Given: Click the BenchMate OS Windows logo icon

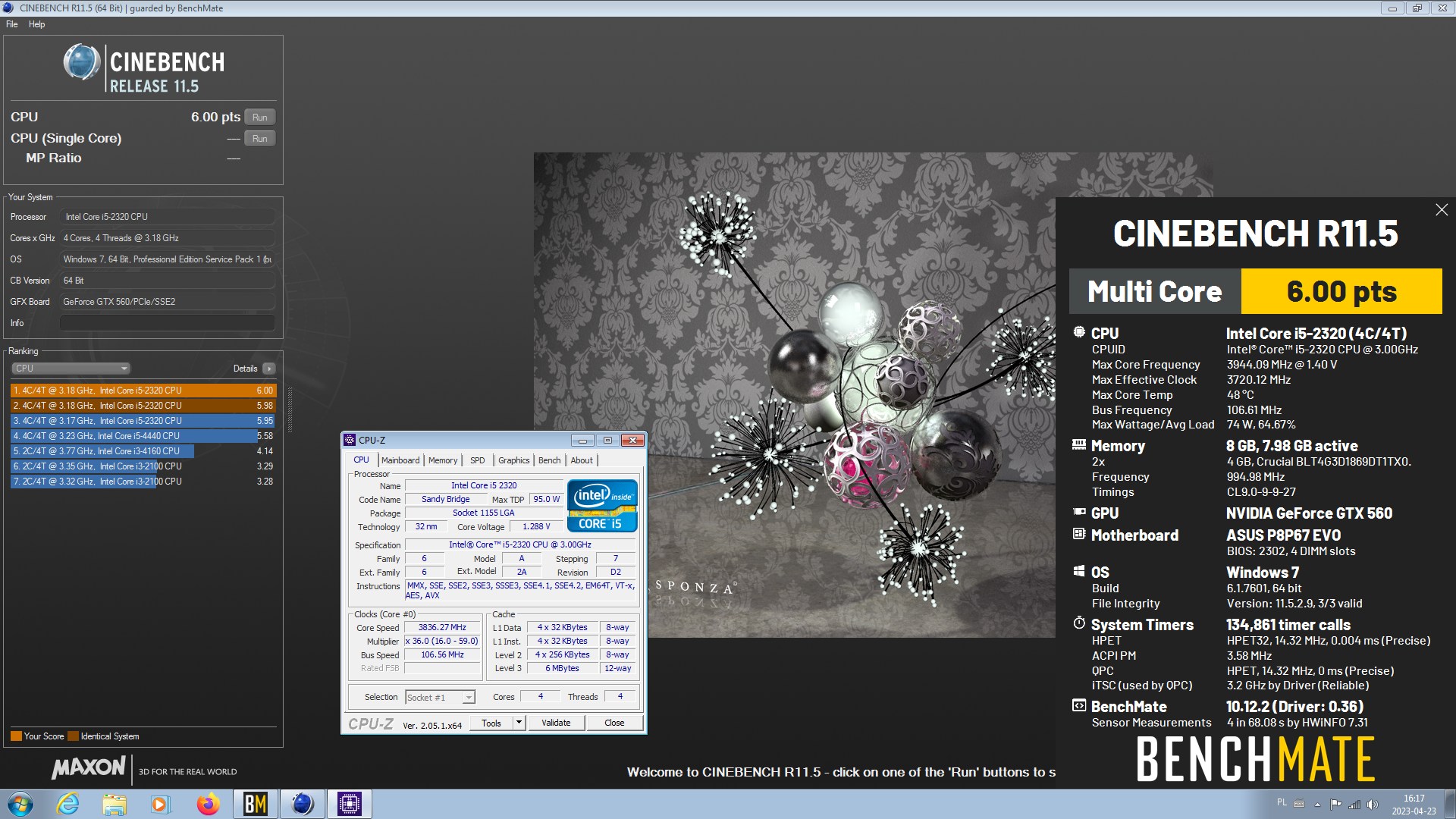Looking at the screenshot, I should coord(1079,571).
